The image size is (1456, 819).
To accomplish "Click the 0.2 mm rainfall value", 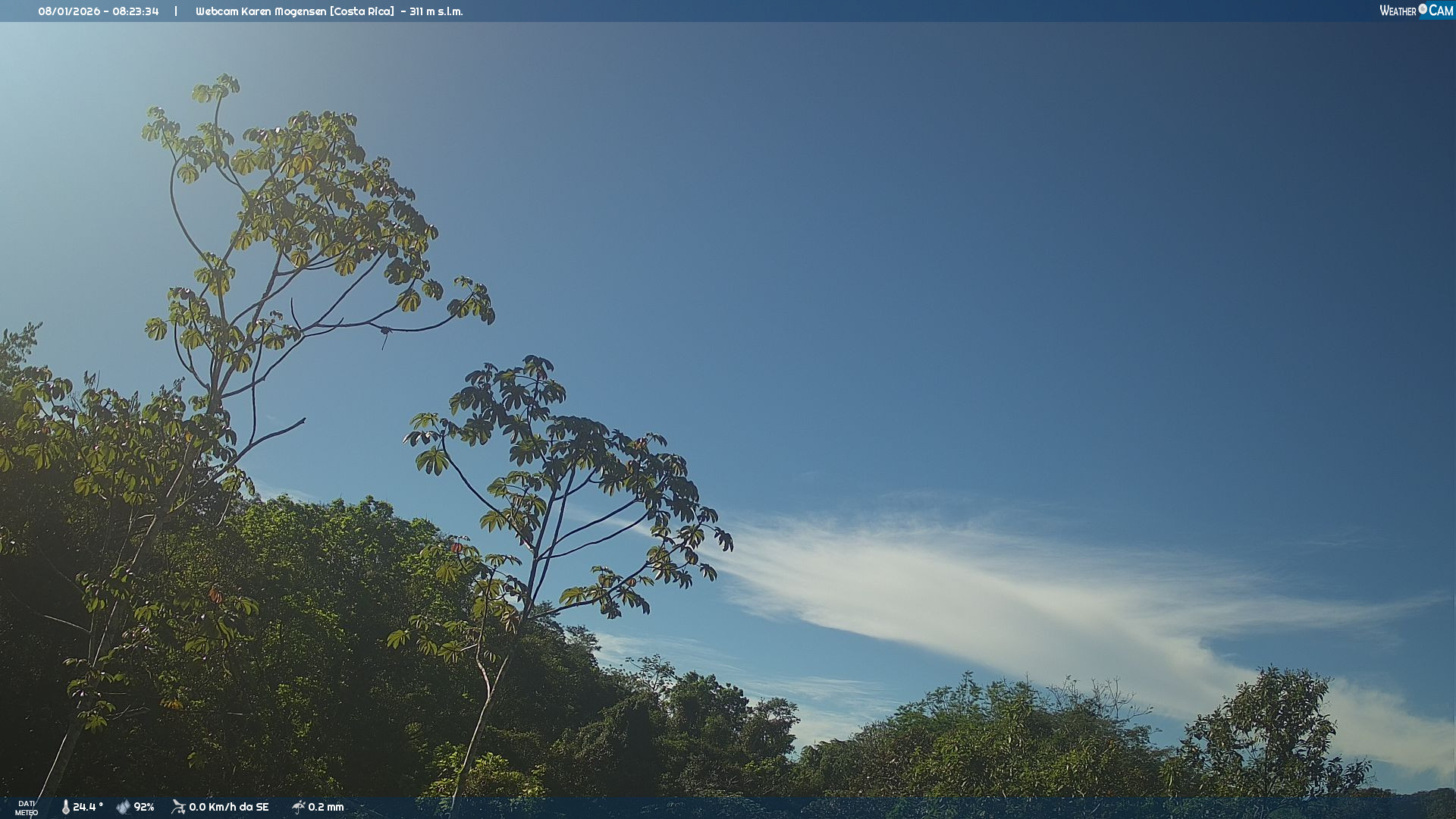I will (x=326, y=807).
